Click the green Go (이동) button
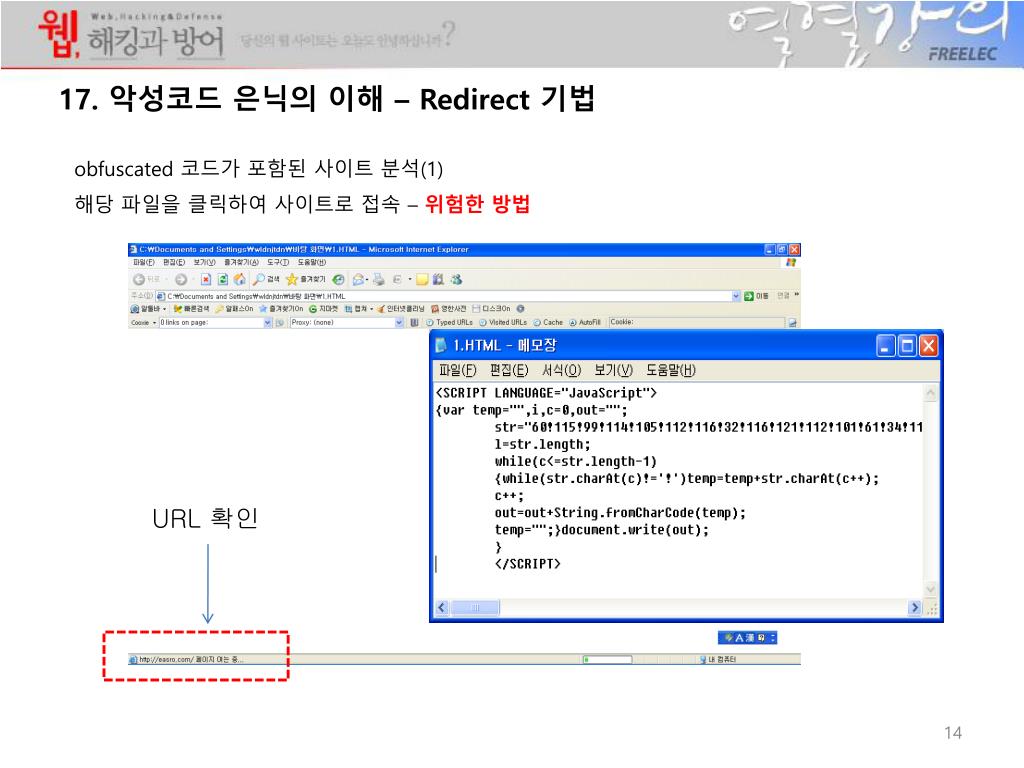The height and width of the screenshot is (768, 1024). coord(756,296)
